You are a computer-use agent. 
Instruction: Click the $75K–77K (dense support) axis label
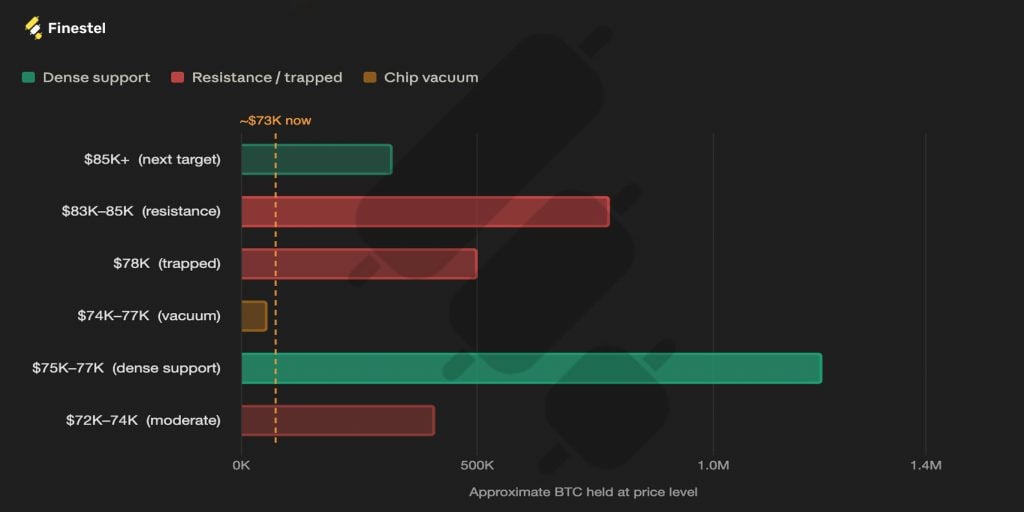click(x=126, y=368)
